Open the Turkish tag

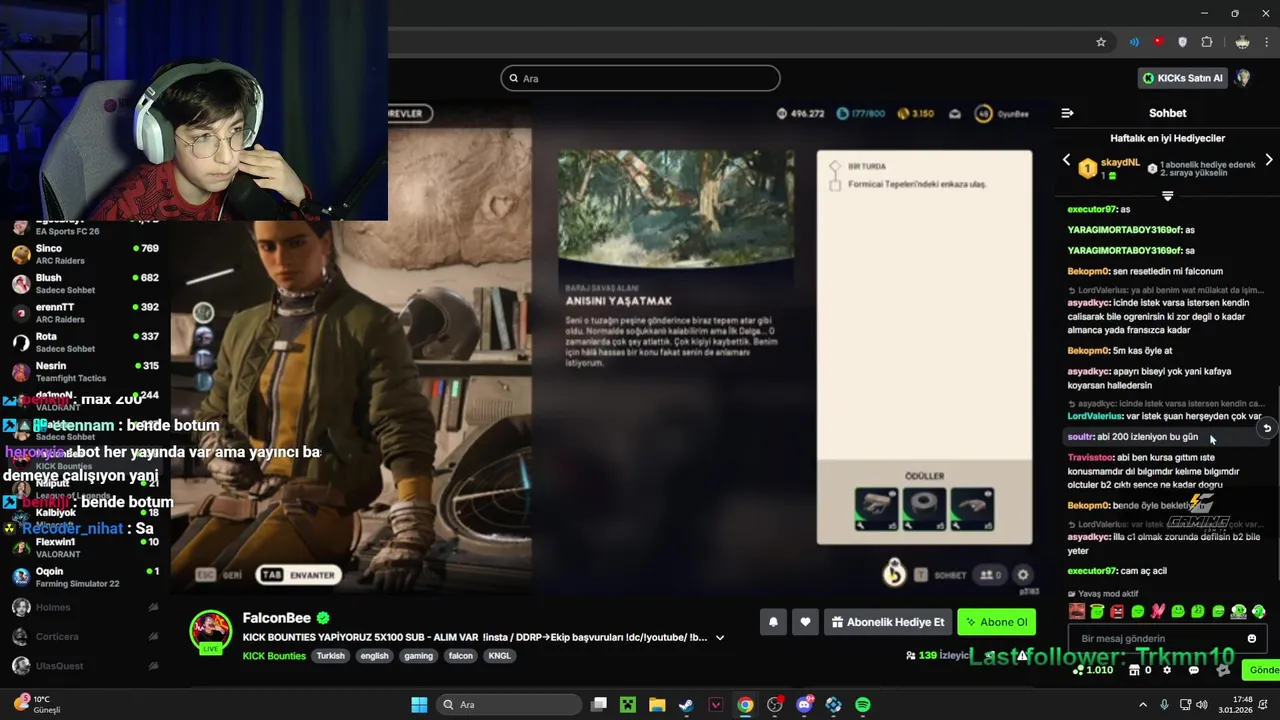coord(330,656)
